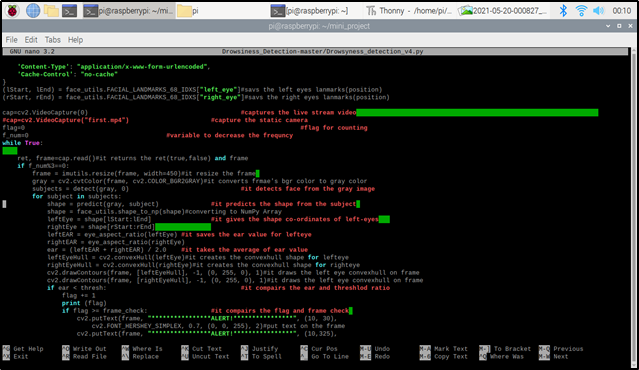Click Copy Text shortcut label
Viewport: 639px width, 370px height.
[x=451, y=357]
